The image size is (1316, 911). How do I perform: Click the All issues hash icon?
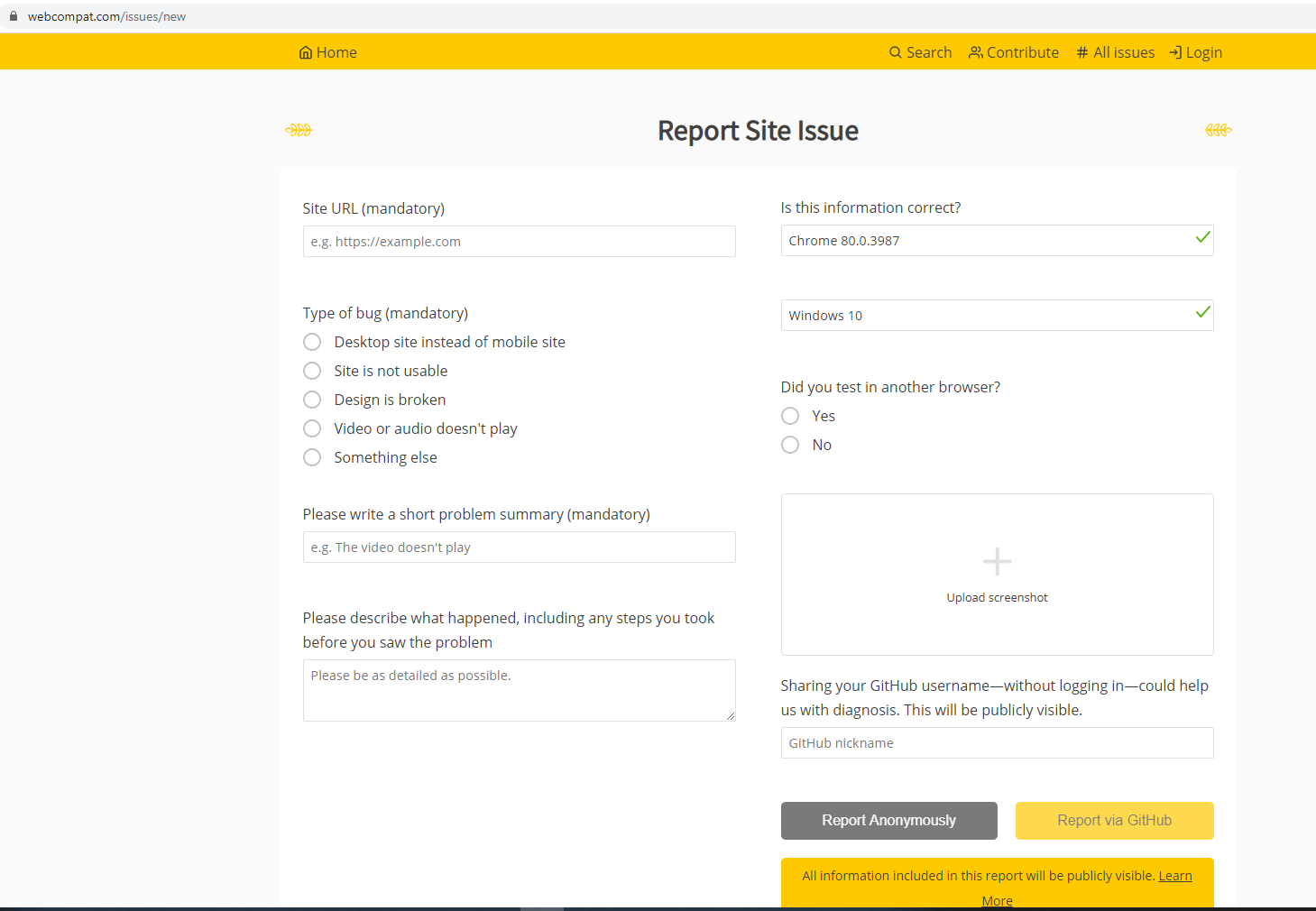[x=1082, y=52]
